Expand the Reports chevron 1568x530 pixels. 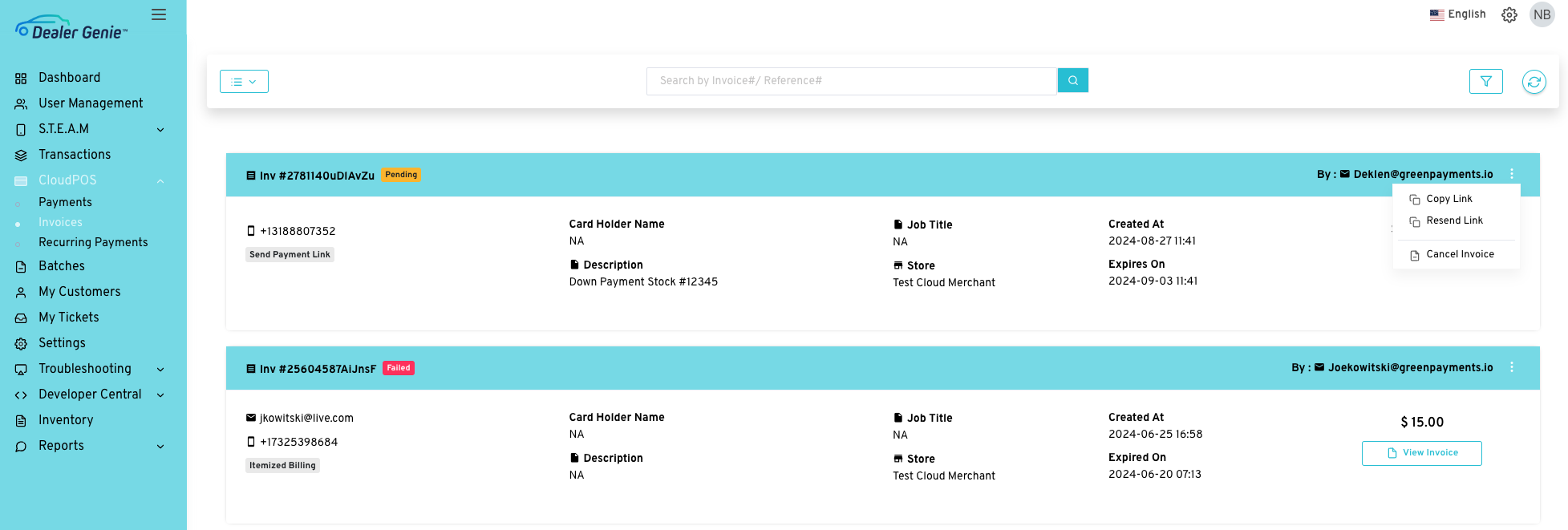tap(160, 446)
